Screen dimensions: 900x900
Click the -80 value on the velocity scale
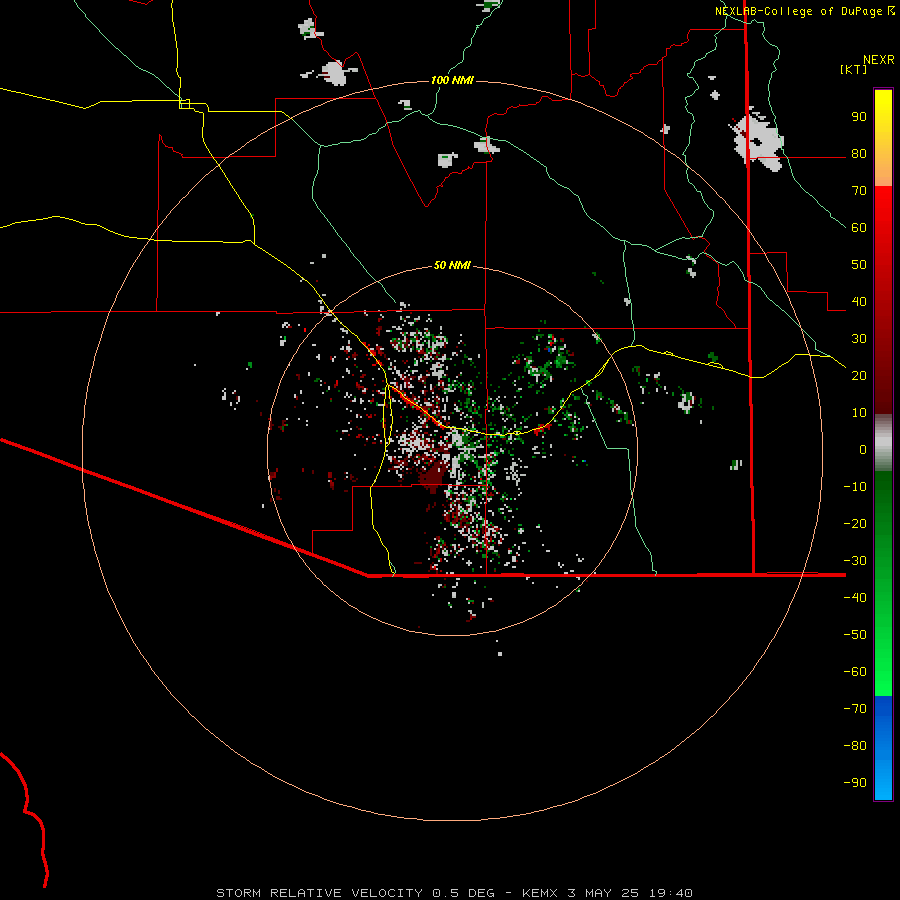[x=855, y=746]
